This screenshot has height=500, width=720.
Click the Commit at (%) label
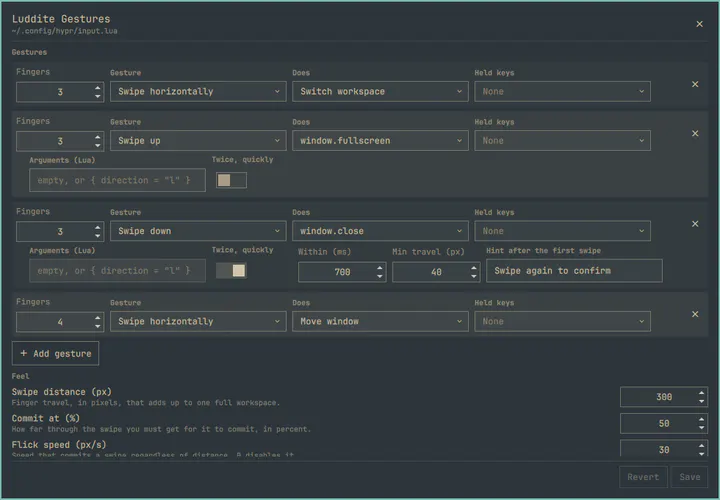pyautogui.click(x=45, y=418)
